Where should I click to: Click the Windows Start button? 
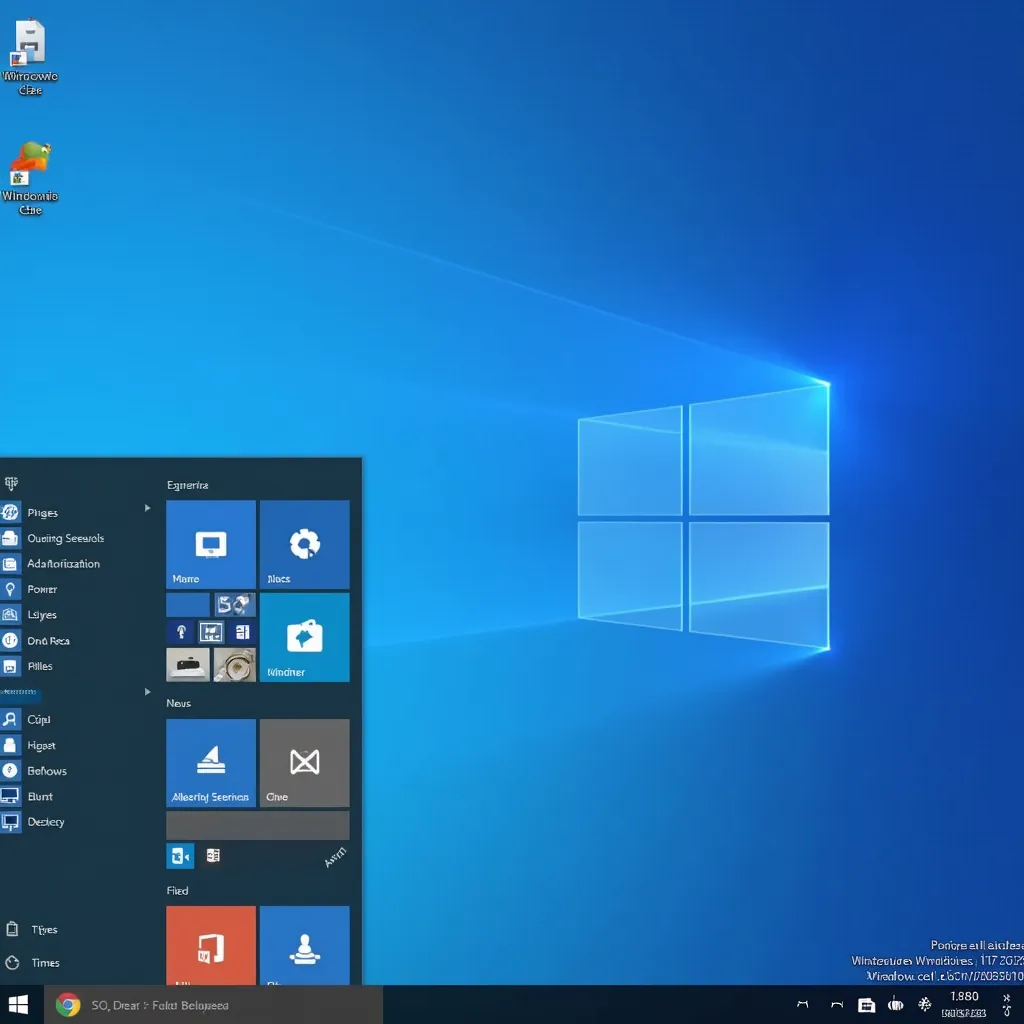point(19,1004)
